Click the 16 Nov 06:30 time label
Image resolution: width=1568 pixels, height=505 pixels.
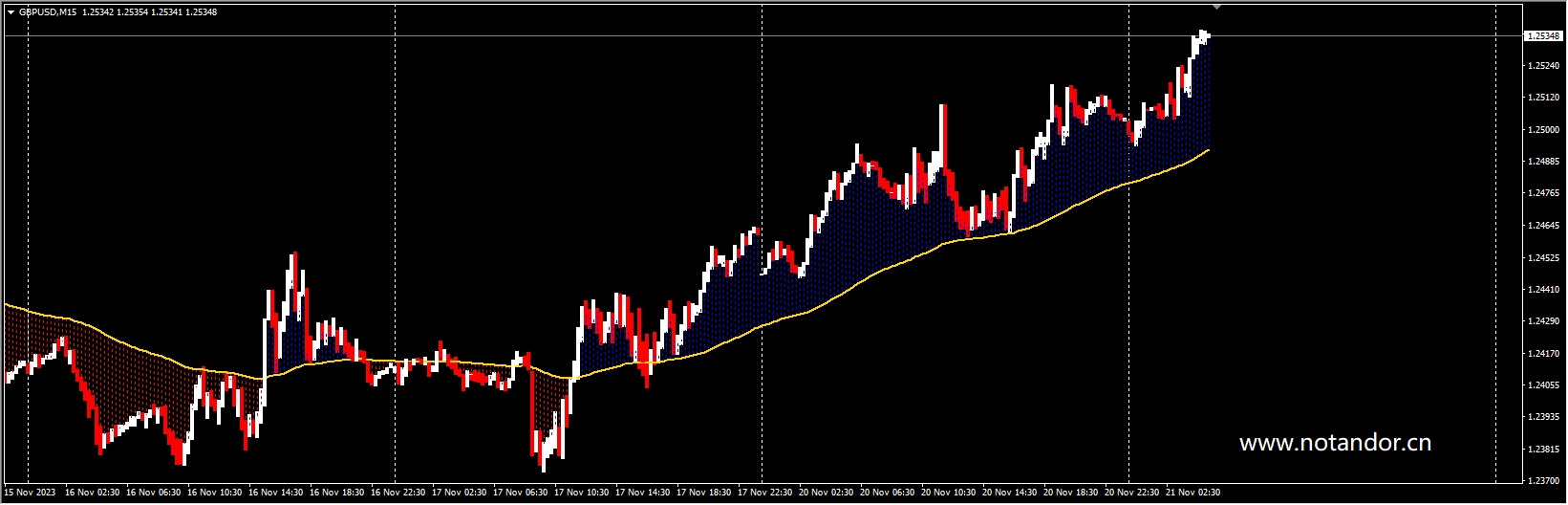coord(154,494)
